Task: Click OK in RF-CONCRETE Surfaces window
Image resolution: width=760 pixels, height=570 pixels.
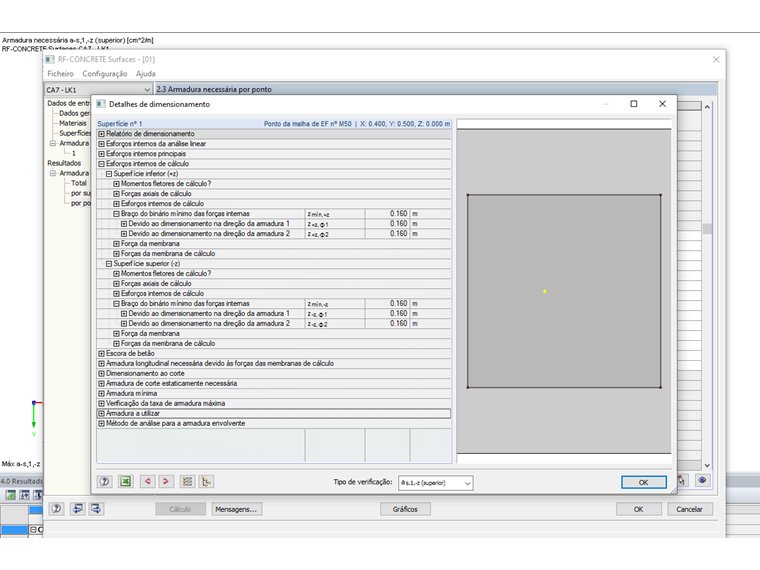Action: coord(638,509)
